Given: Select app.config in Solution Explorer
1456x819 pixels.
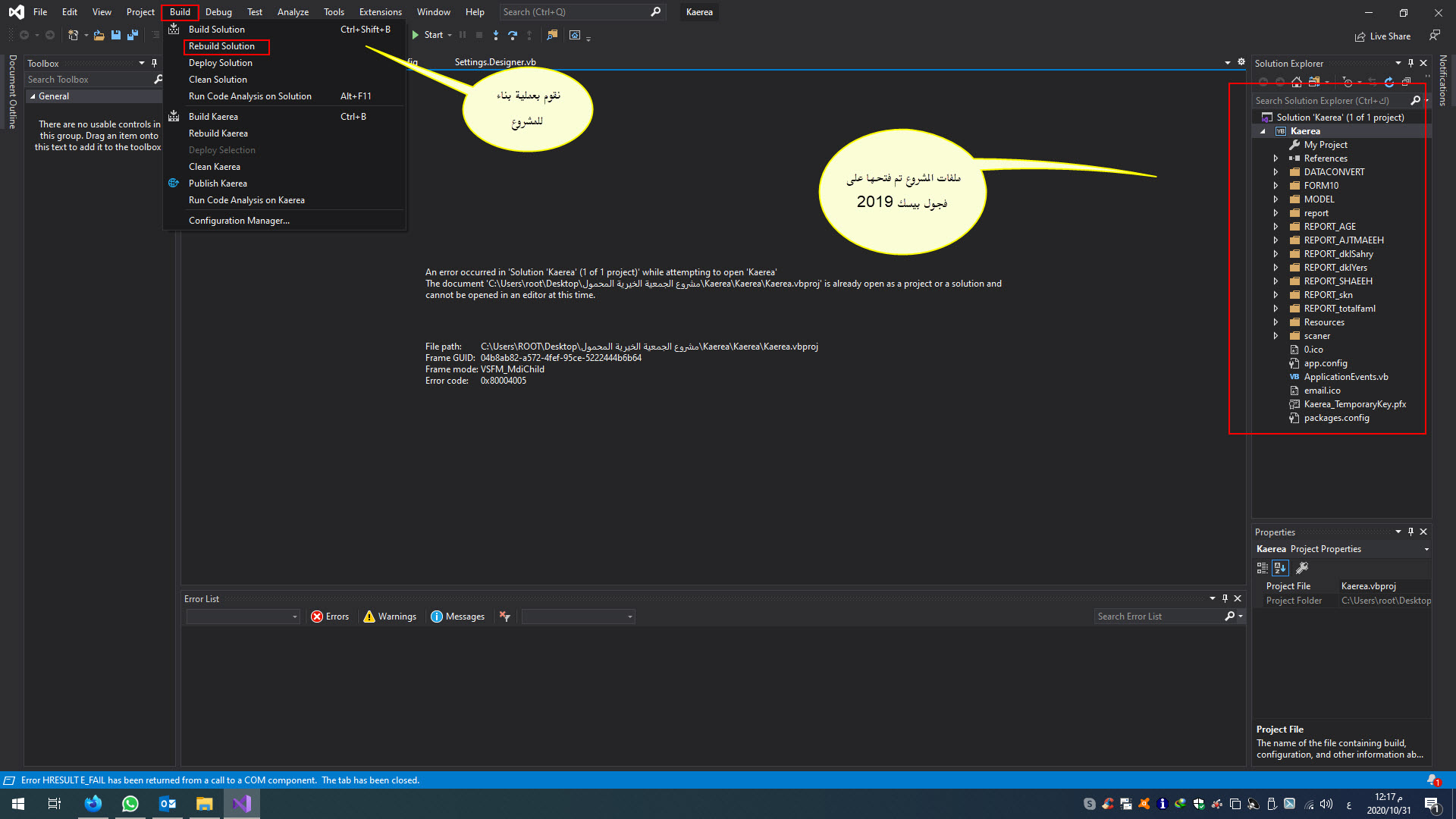Looking at the screenshot, I should pos(1326,363).
